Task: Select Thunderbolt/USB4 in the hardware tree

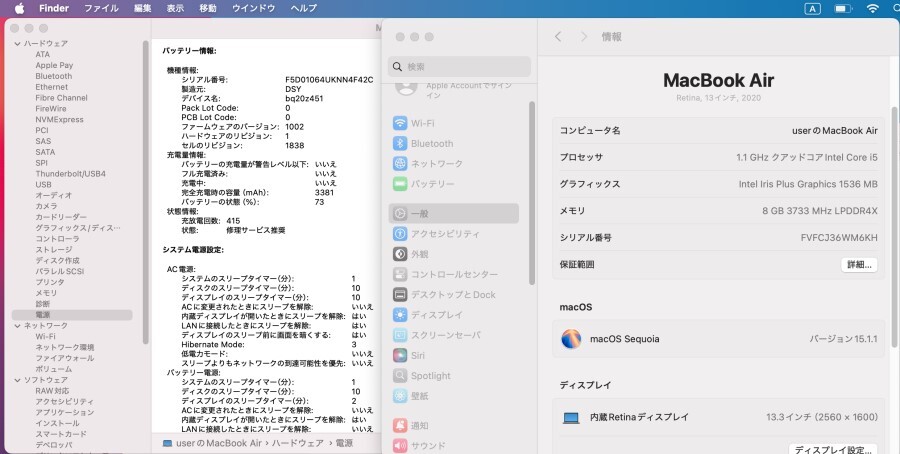Action: (71, 174)
